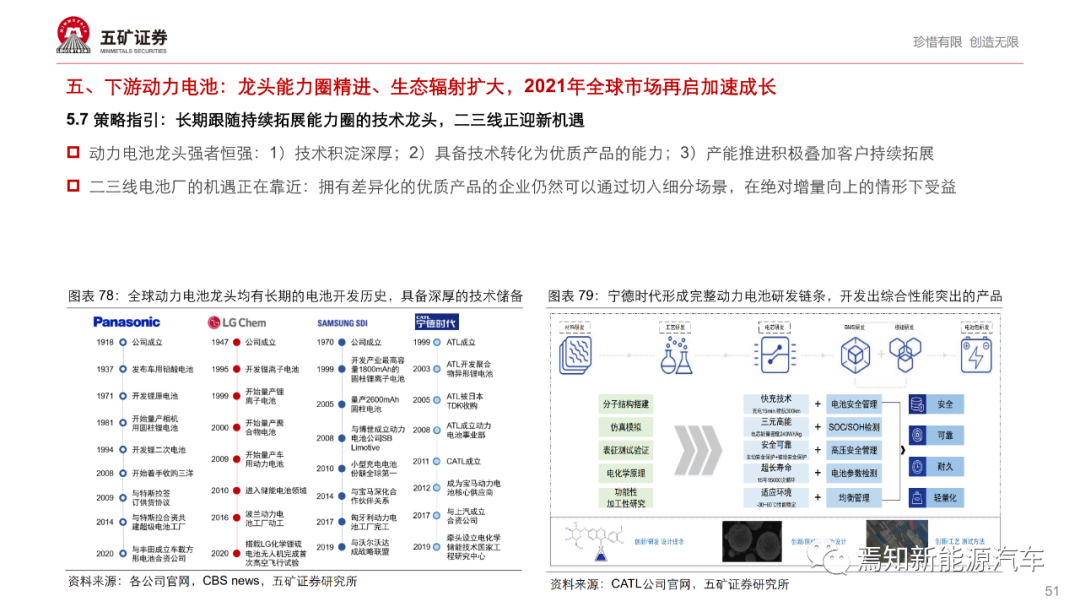
Task: Click CATL entry ATL被日本TDK收购
Action: 465,401
